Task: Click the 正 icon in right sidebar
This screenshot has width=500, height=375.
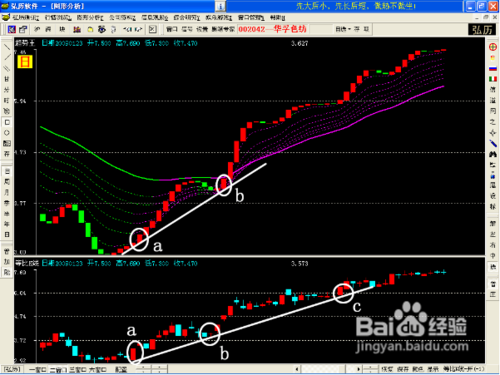Action: (x=493, y=294)
